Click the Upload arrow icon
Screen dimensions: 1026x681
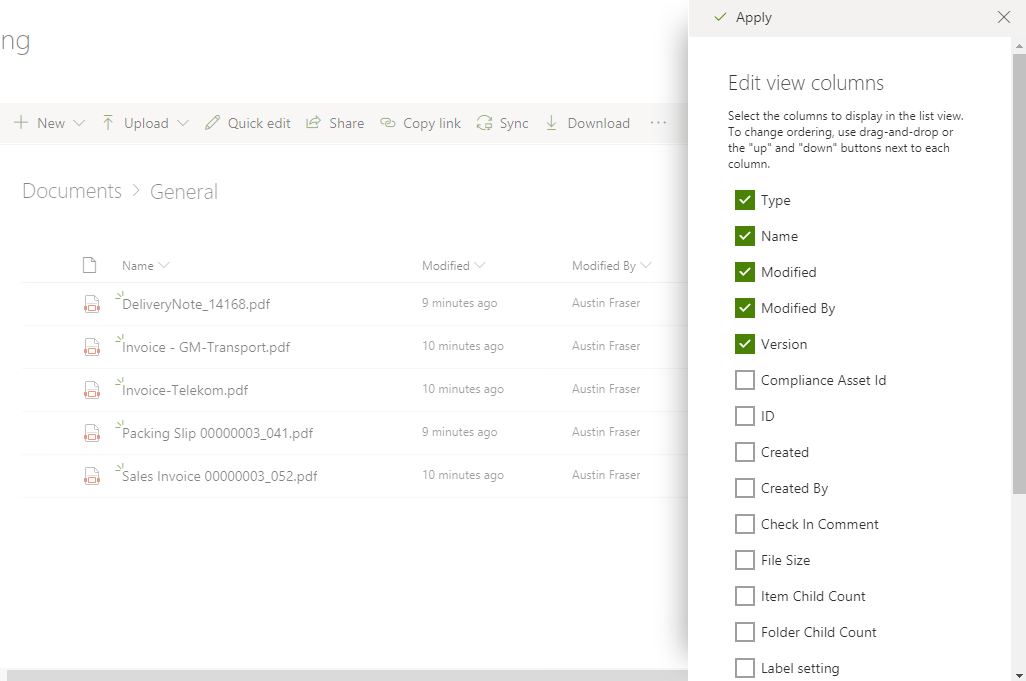point(108,122)
